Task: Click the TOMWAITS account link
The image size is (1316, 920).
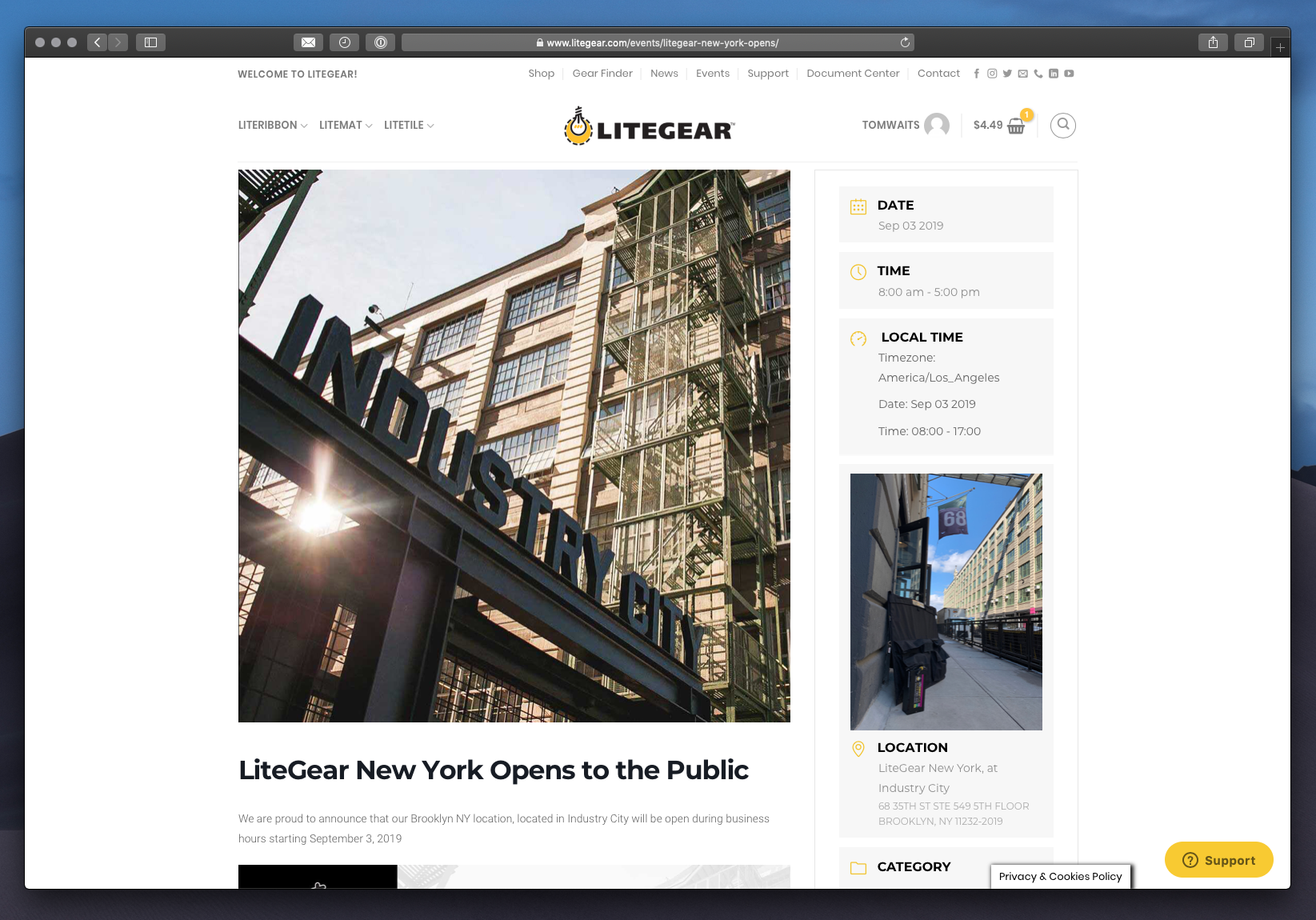Action: coord(890,125)
